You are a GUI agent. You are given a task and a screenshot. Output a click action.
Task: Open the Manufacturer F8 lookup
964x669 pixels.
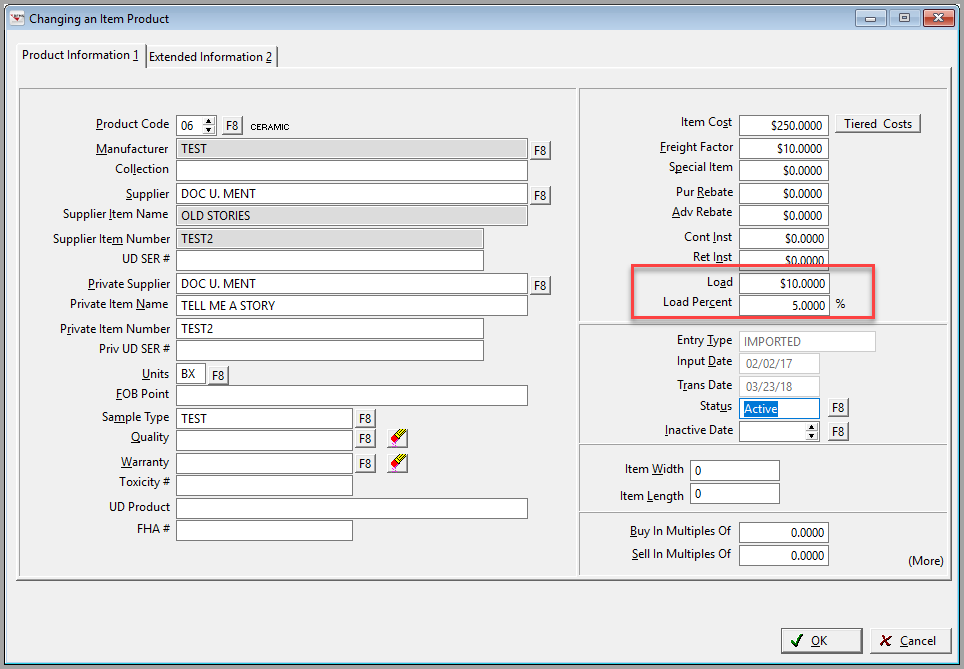(x=540, y=149)
